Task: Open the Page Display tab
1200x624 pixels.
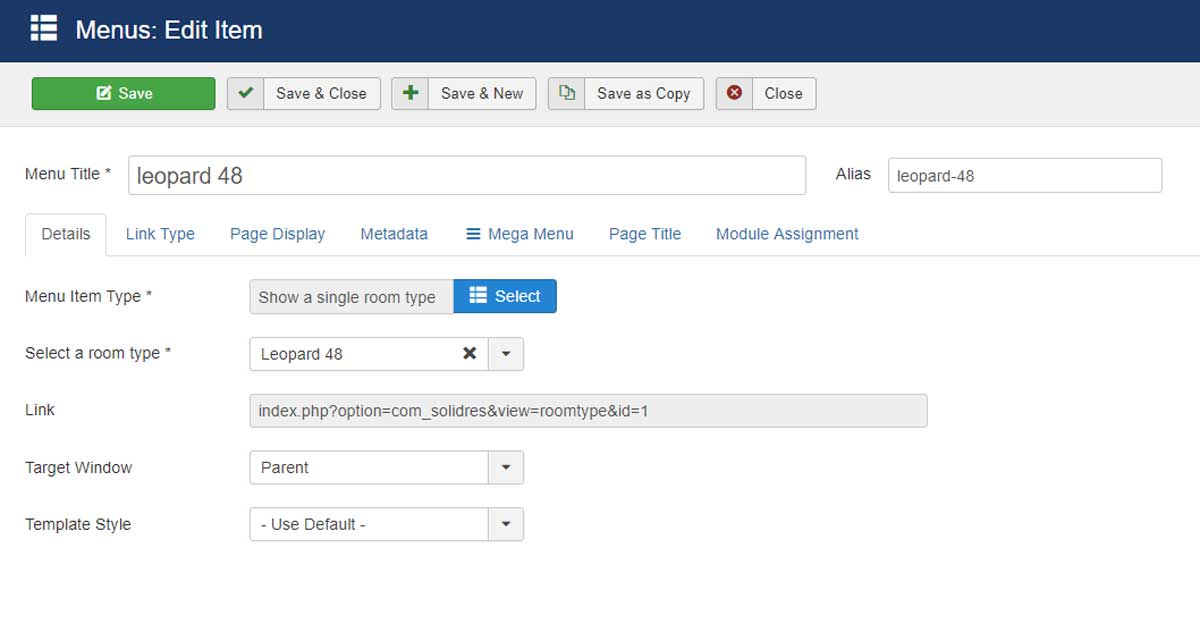Action: click(x=277, y=234)
